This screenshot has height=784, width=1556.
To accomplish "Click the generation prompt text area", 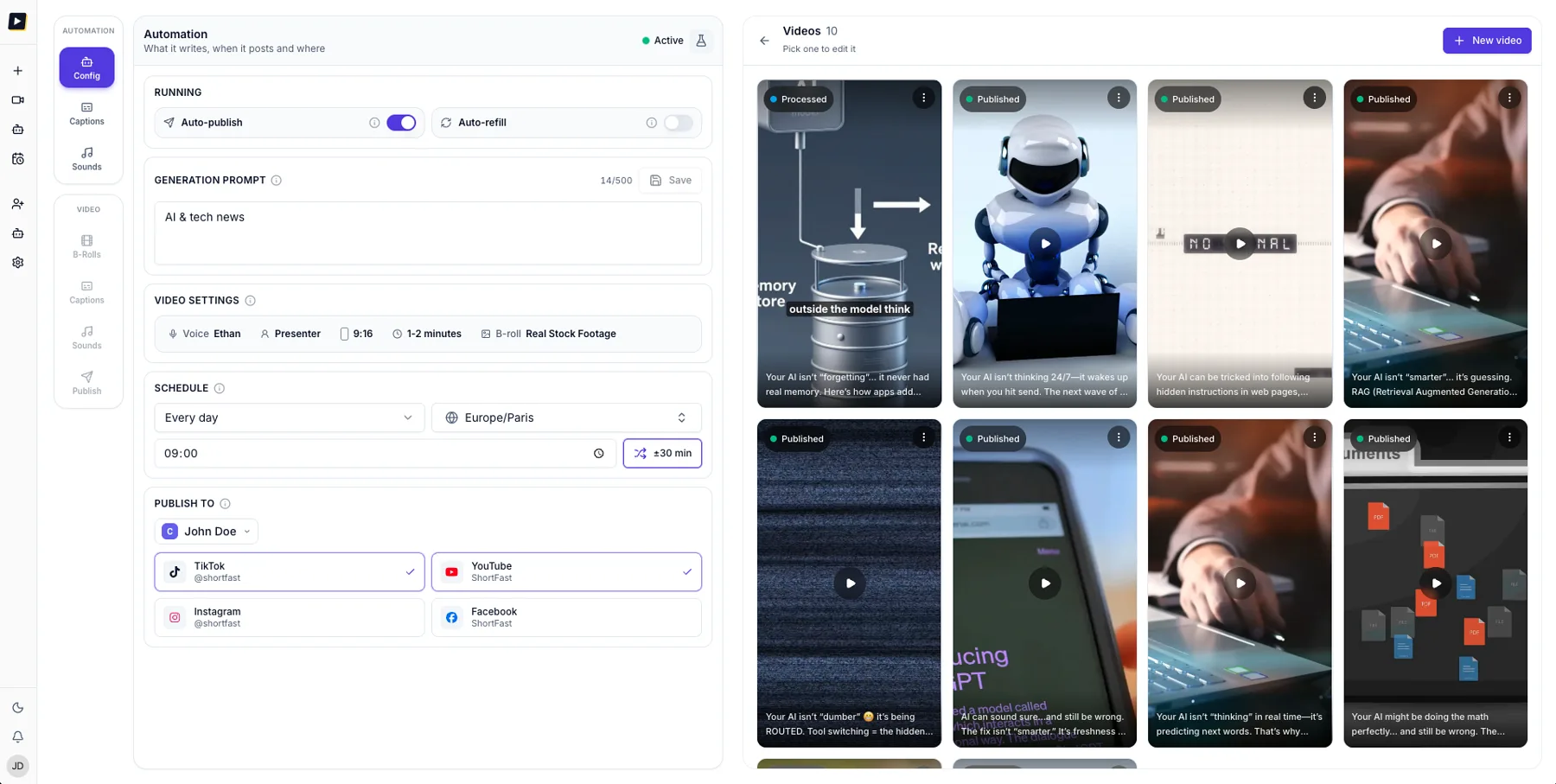I will point(428,233).
